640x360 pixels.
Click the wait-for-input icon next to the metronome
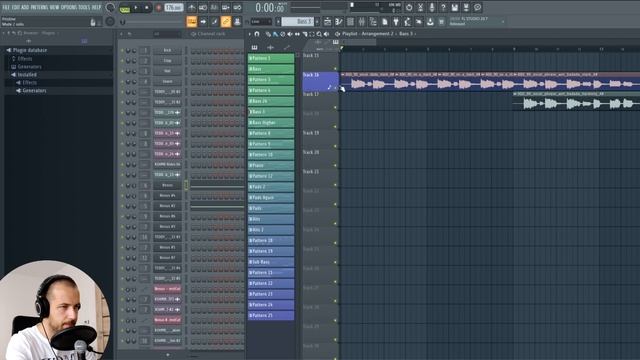click(203, 7)
